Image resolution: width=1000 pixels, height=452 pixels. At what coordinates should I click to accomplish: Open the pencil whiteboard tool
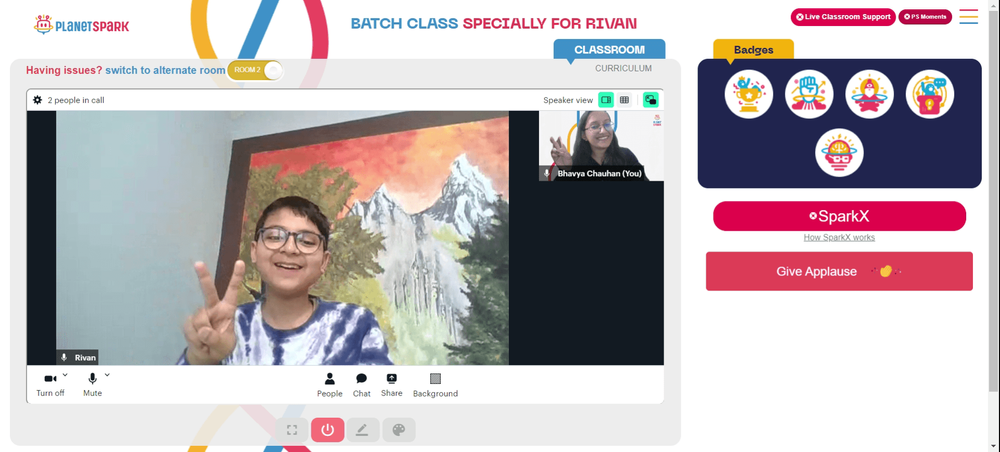tap(363, 430)
